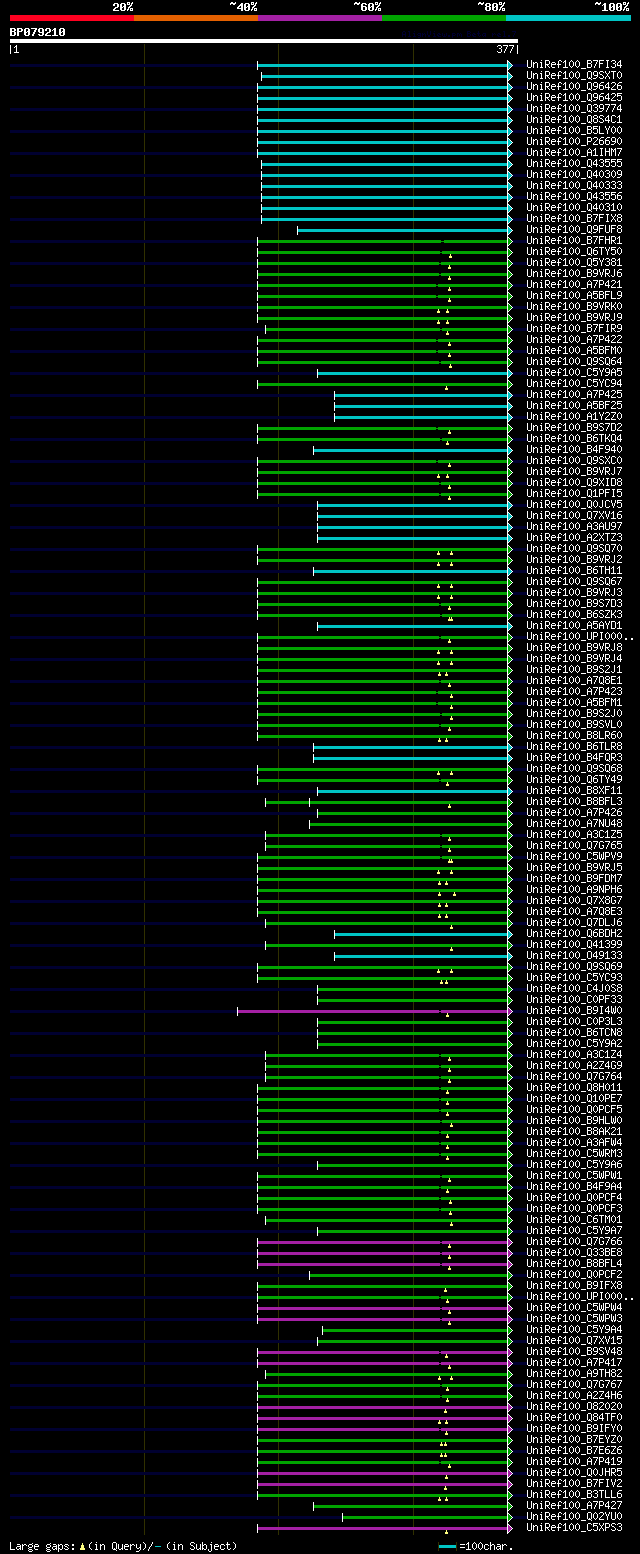Screen dimensions: 640x1554
Task: Click label UniRef100_B4FQR3
Action: point(574,758)
